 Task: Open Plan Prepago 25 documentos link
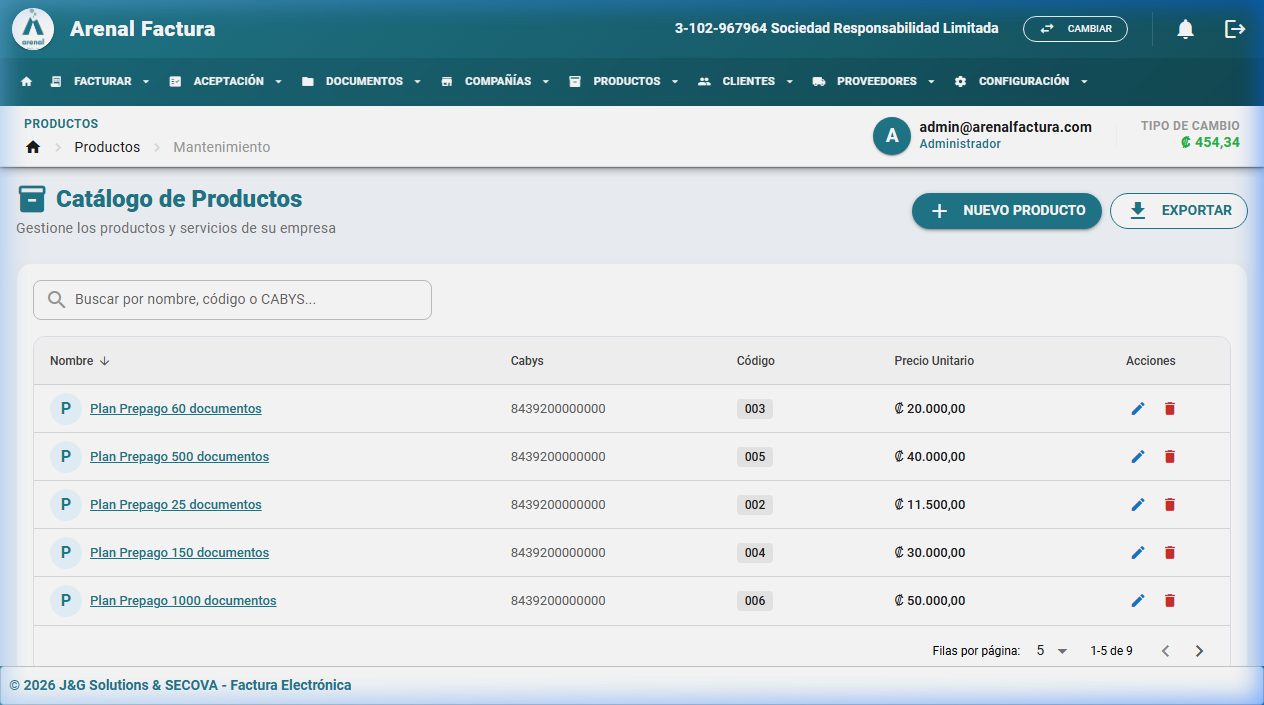pyautogui.click(x=176, y=505)
